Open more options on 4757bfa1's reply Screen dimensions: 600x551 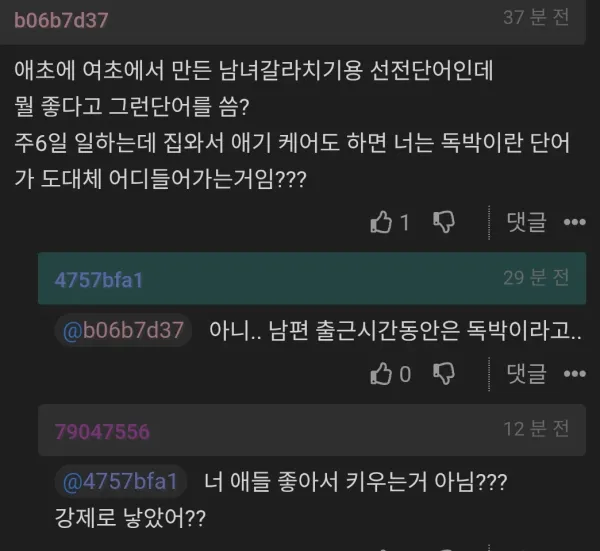click(x=575, y=373)
